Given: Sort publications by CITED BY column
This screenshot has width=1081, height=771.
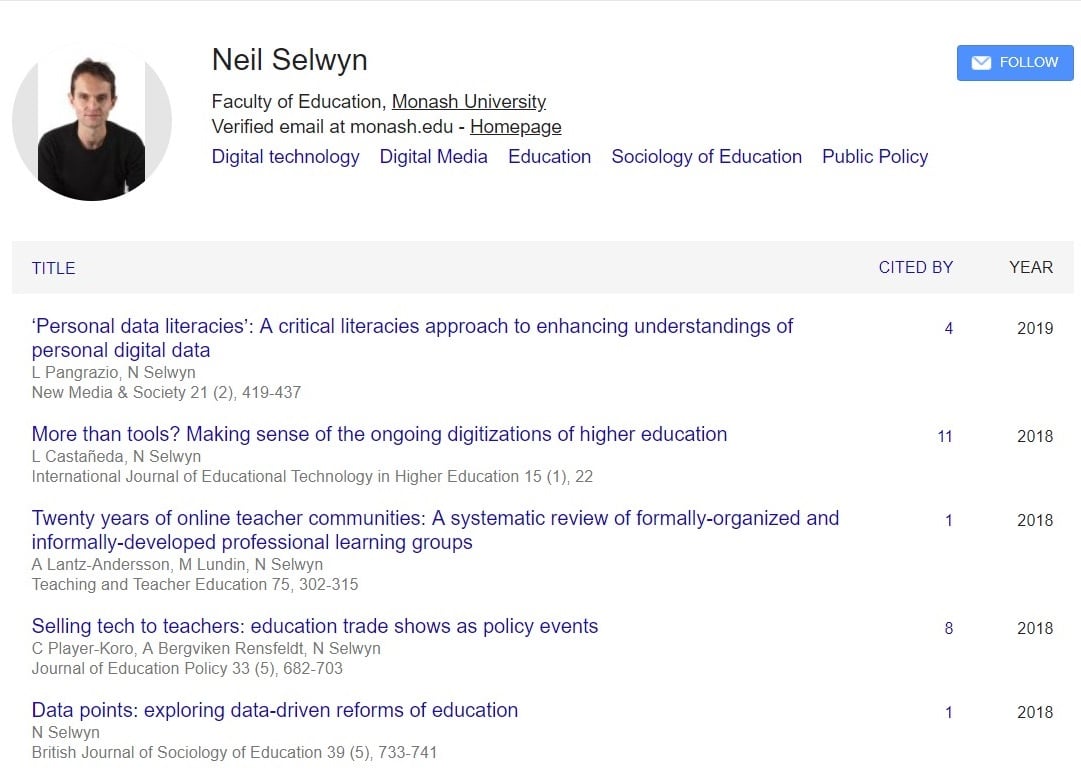Looking at the screenshot, I should tap(915, 267).
